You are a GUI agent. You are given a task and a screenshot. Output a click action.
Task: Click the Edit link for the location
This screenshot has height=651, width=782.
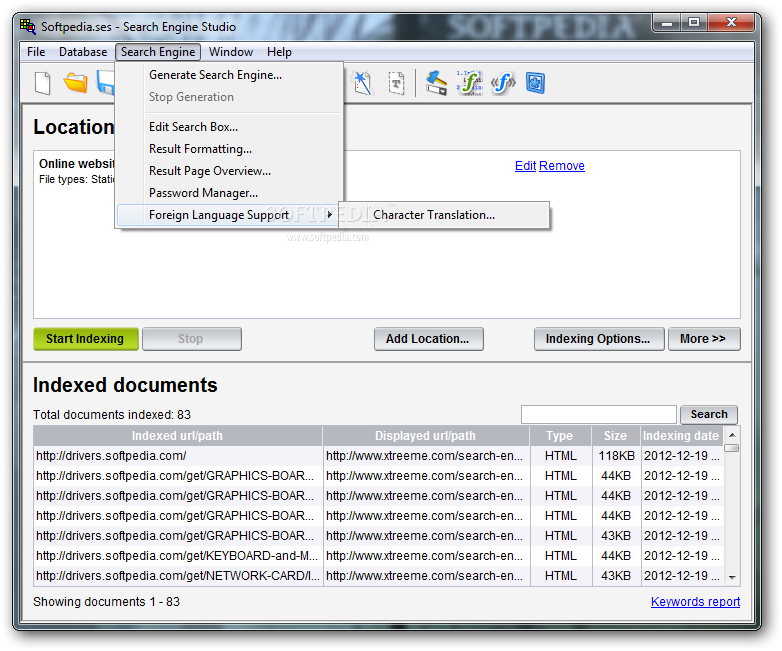coord(525,166)
